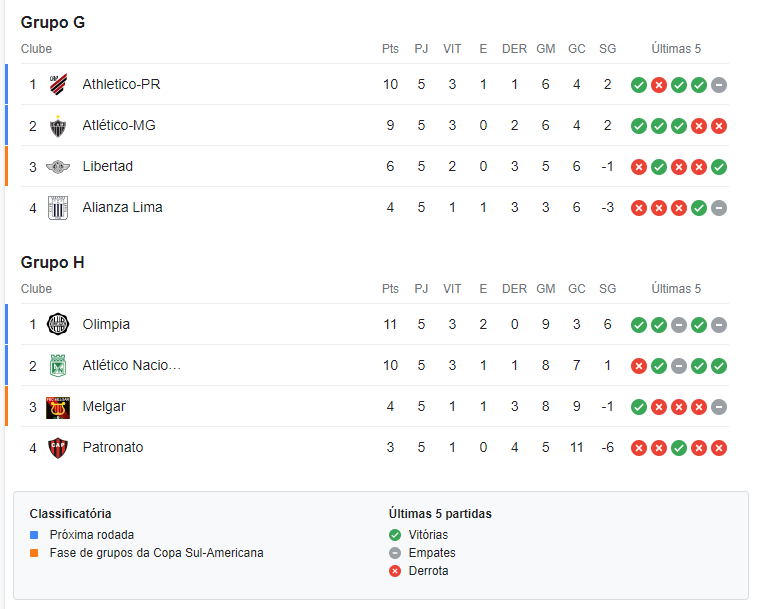Image resolution: width=757 pixels, height=609 pixels.
Task: Select the Alianza Lima team name
Action: (x=122, y=207)
